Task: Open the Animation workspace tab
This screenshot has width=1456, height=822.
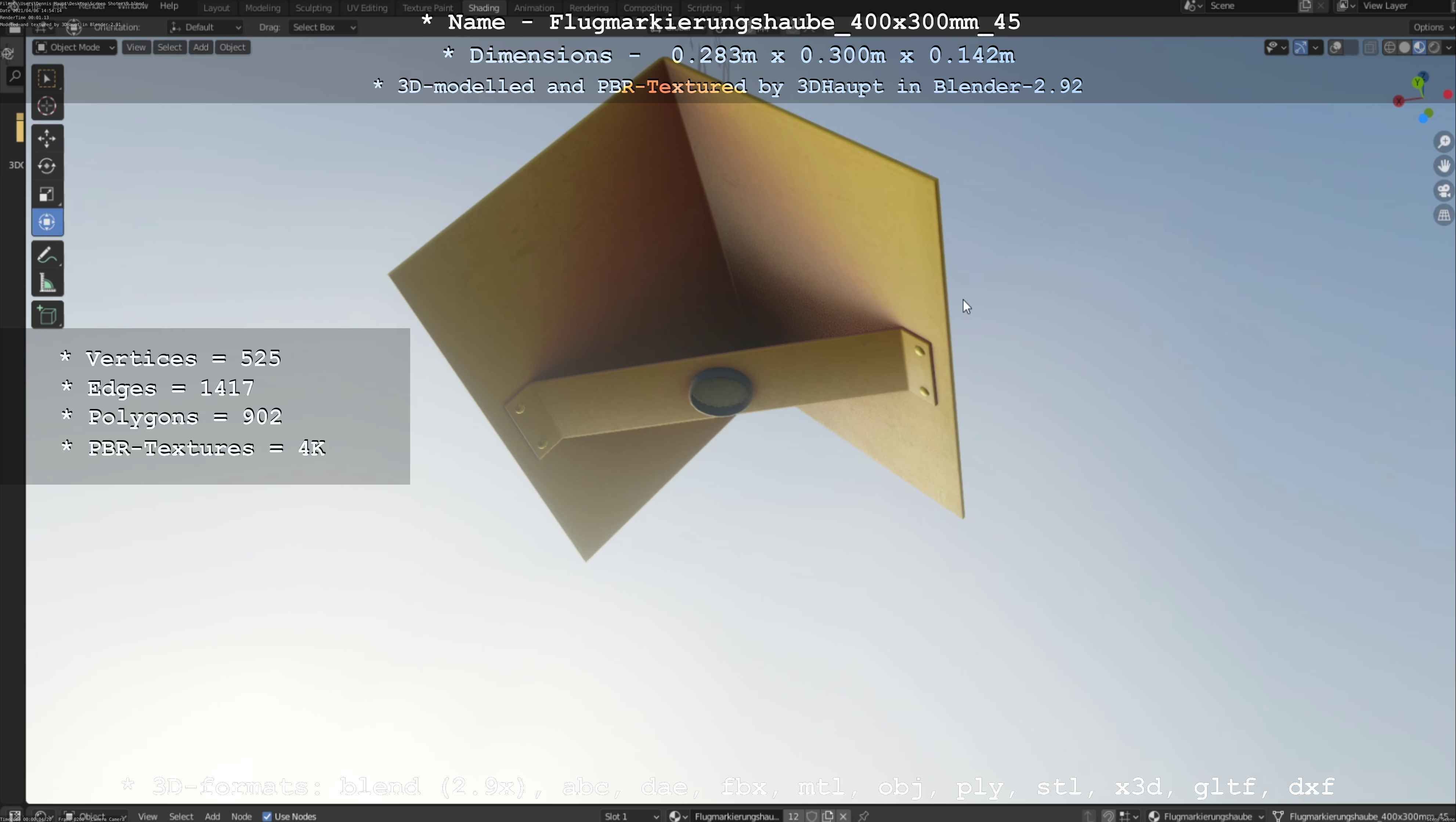Action: click(x=534, y=8)
